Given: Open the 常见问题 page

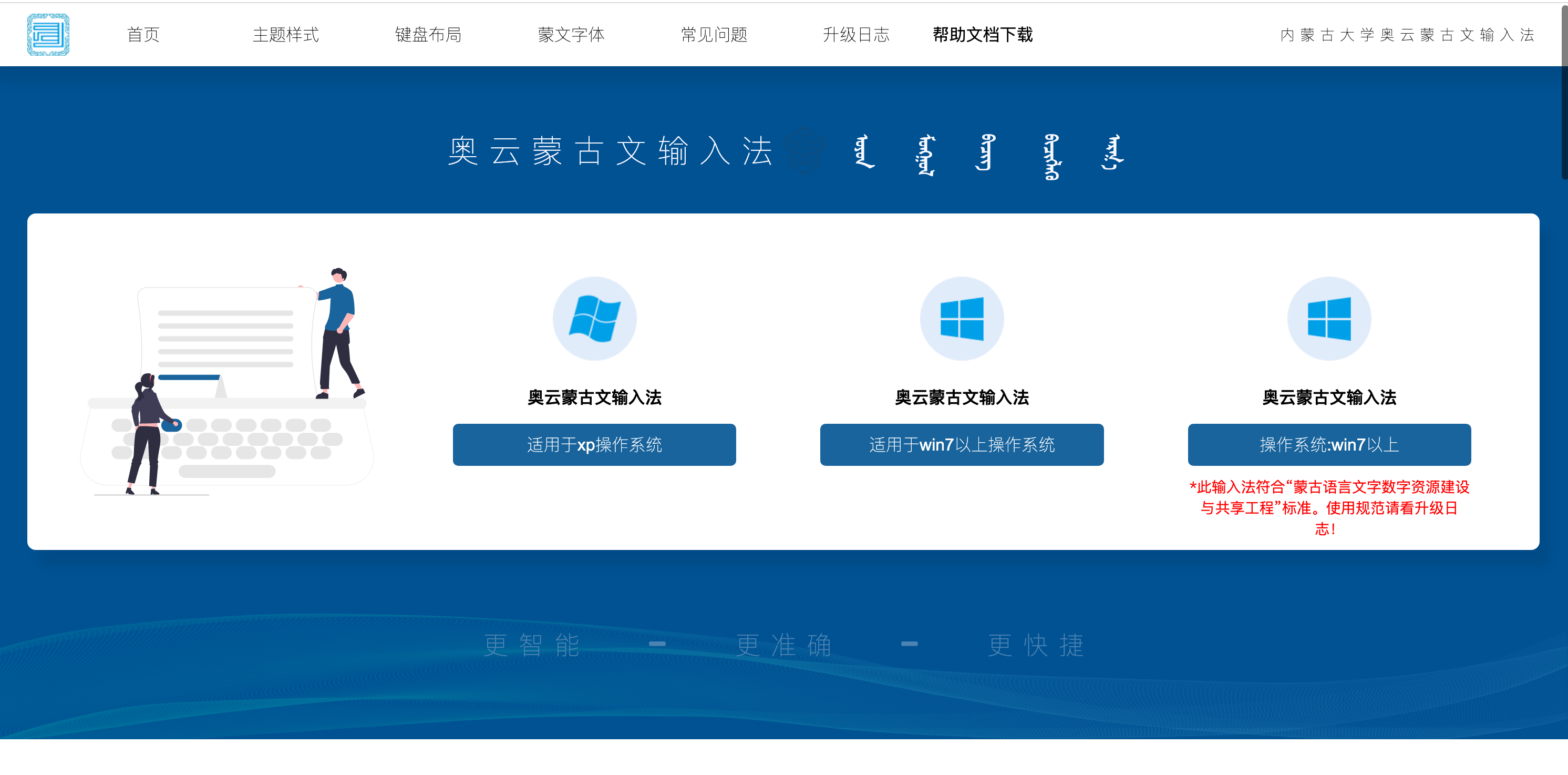Looking at the screenshot, I should click(x=715, y=35).
